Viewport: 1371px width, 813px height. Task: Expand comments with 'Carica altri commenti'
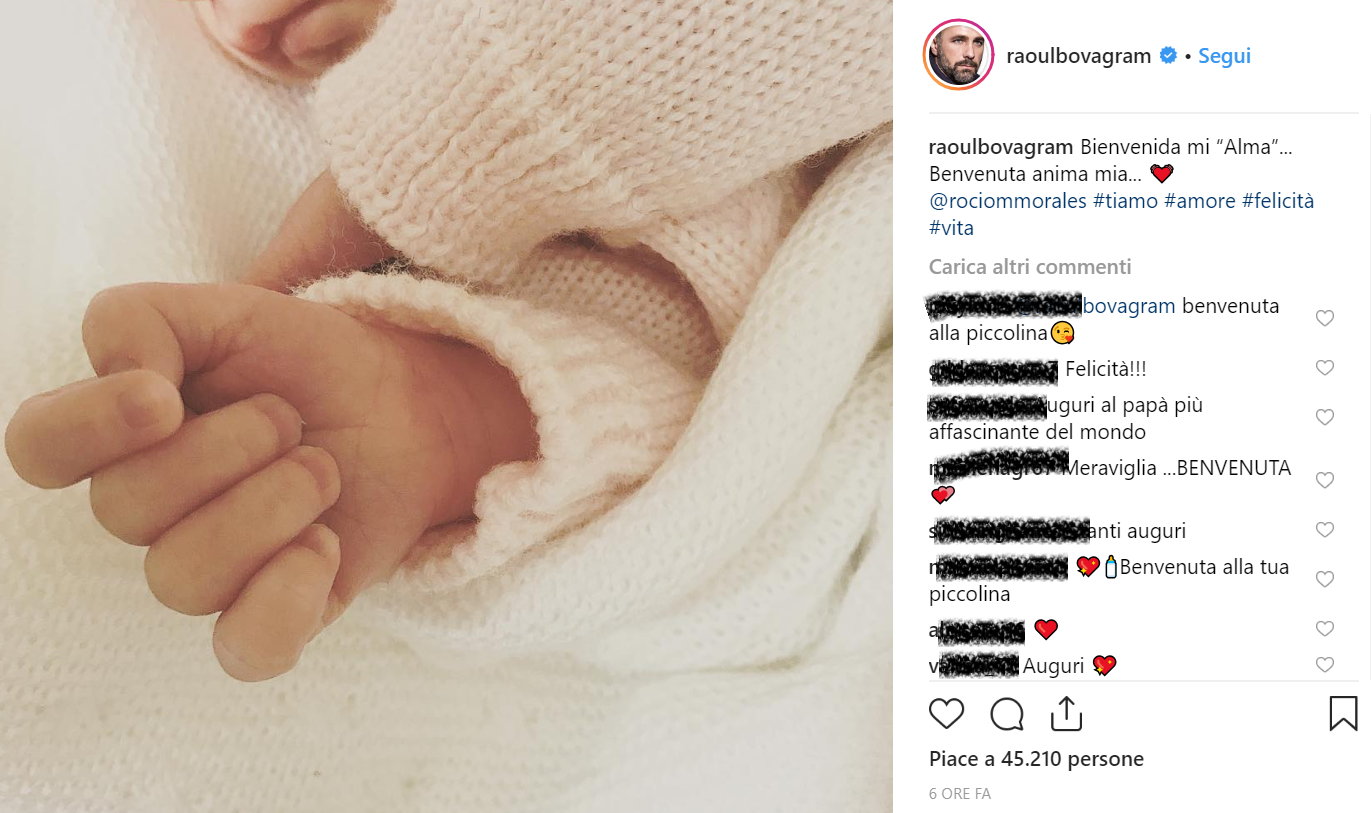pyautogui.click(x=1030, y=267)
